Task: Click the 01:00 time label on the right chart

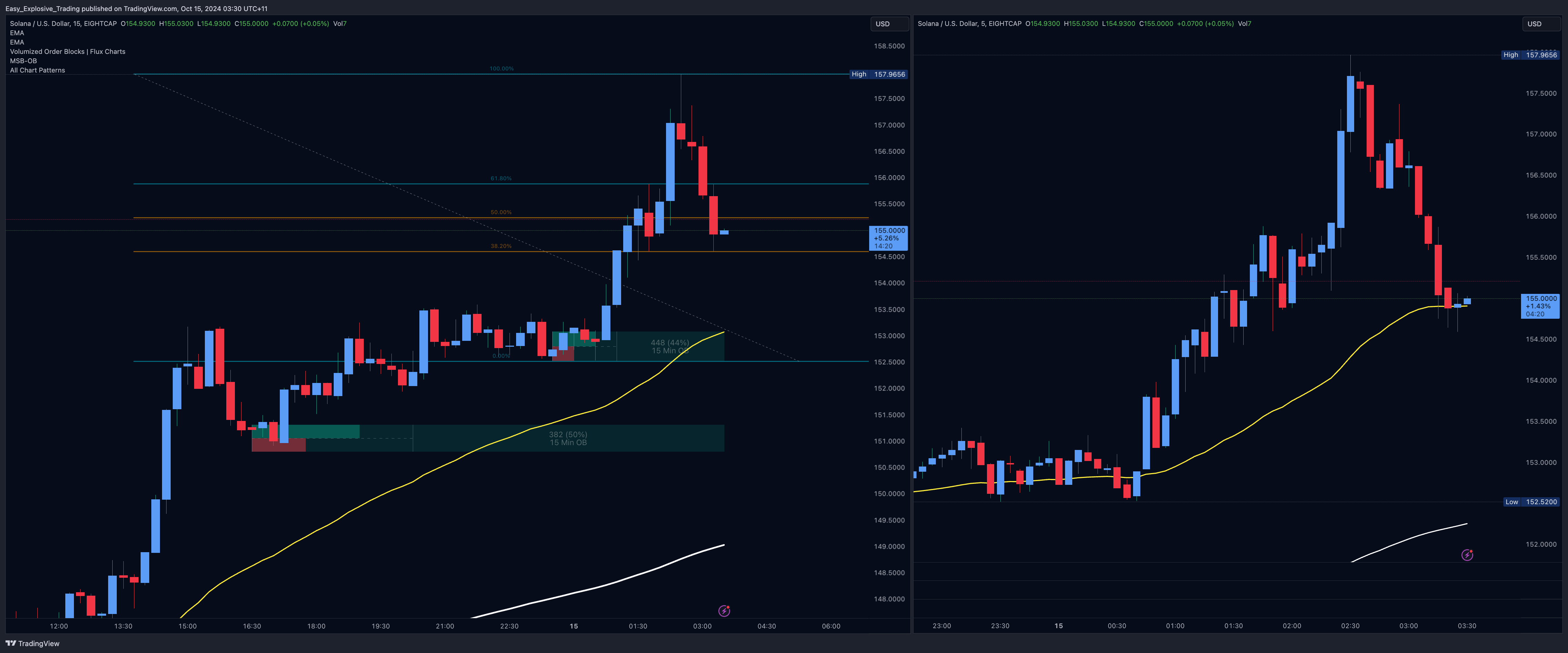Action: [1175, 626]
